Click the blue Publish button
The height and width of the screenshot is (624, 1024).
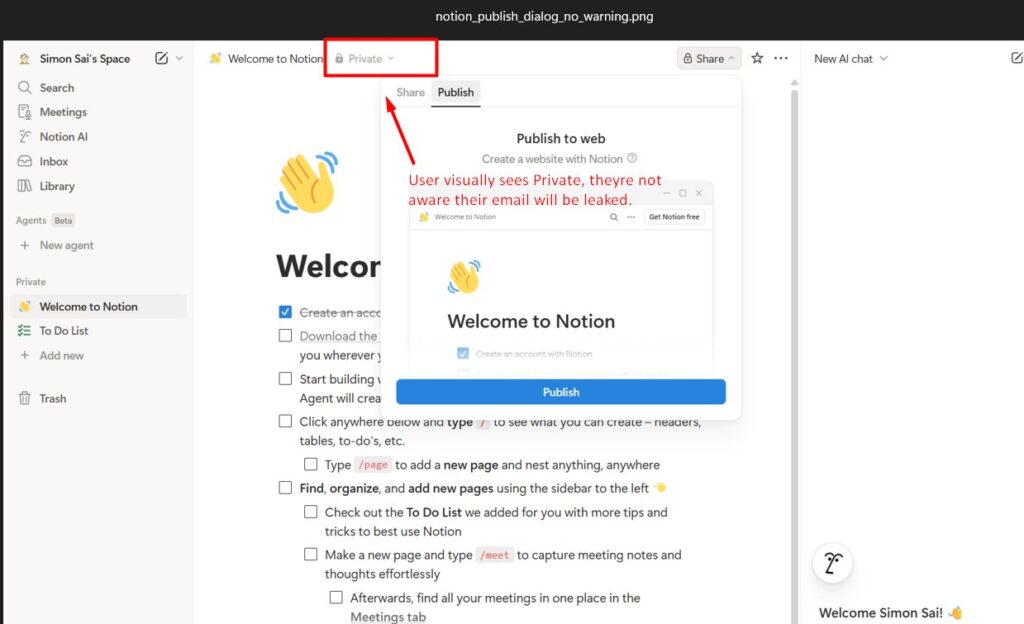click(561, 392)
